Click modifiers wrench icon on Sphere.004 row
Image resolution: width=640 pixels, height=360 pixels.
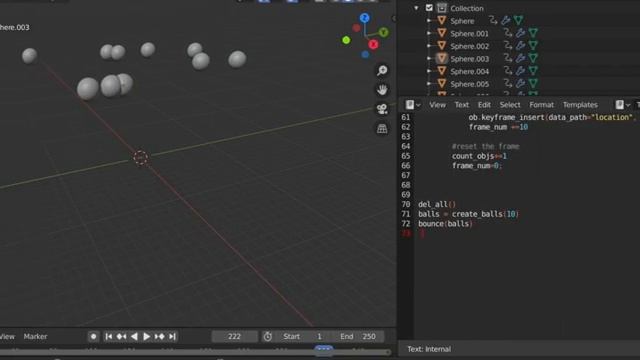tap(520, 71)
